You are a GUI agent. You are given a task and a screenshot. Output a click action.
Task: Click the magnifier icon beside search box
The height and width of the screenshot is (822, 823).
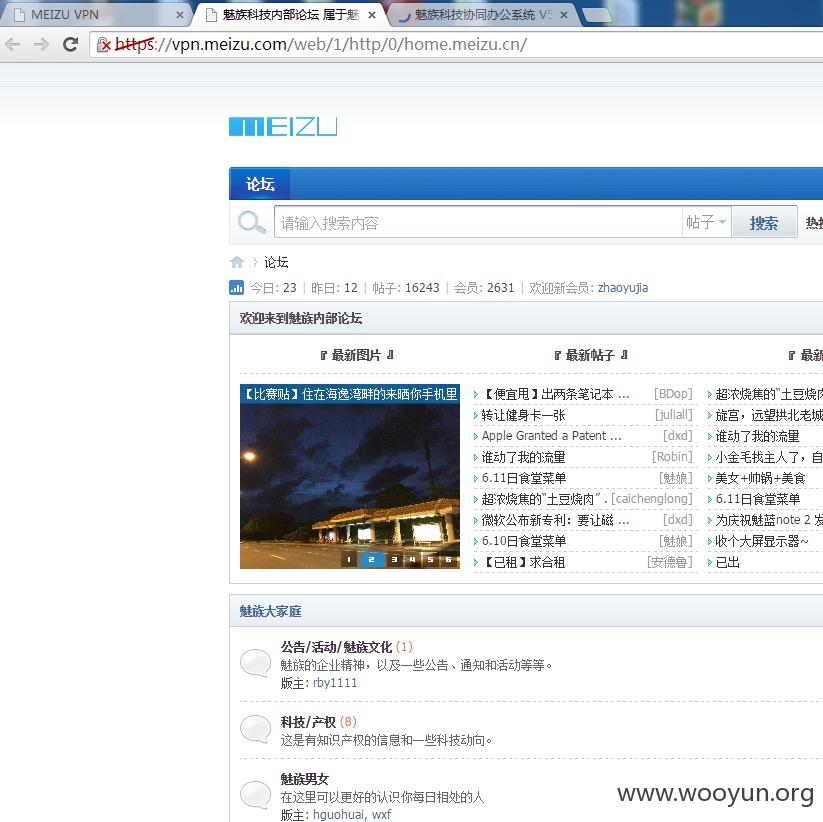tap(251, 223)
